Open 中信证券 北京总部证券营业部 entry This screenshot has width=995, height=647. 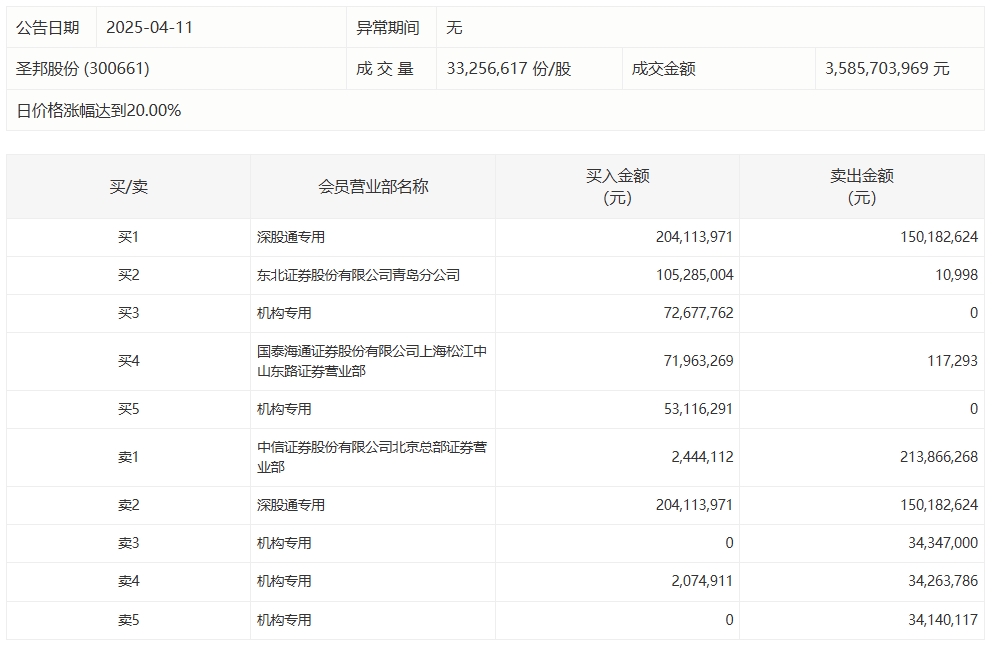pos(371,457)
